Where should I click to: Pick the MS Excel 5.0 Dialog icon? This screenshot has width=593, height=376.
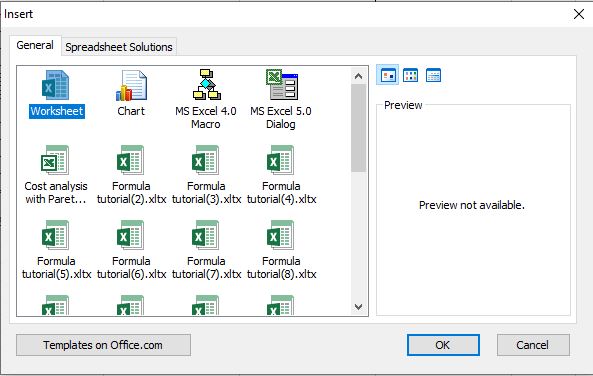coord(281,85)
